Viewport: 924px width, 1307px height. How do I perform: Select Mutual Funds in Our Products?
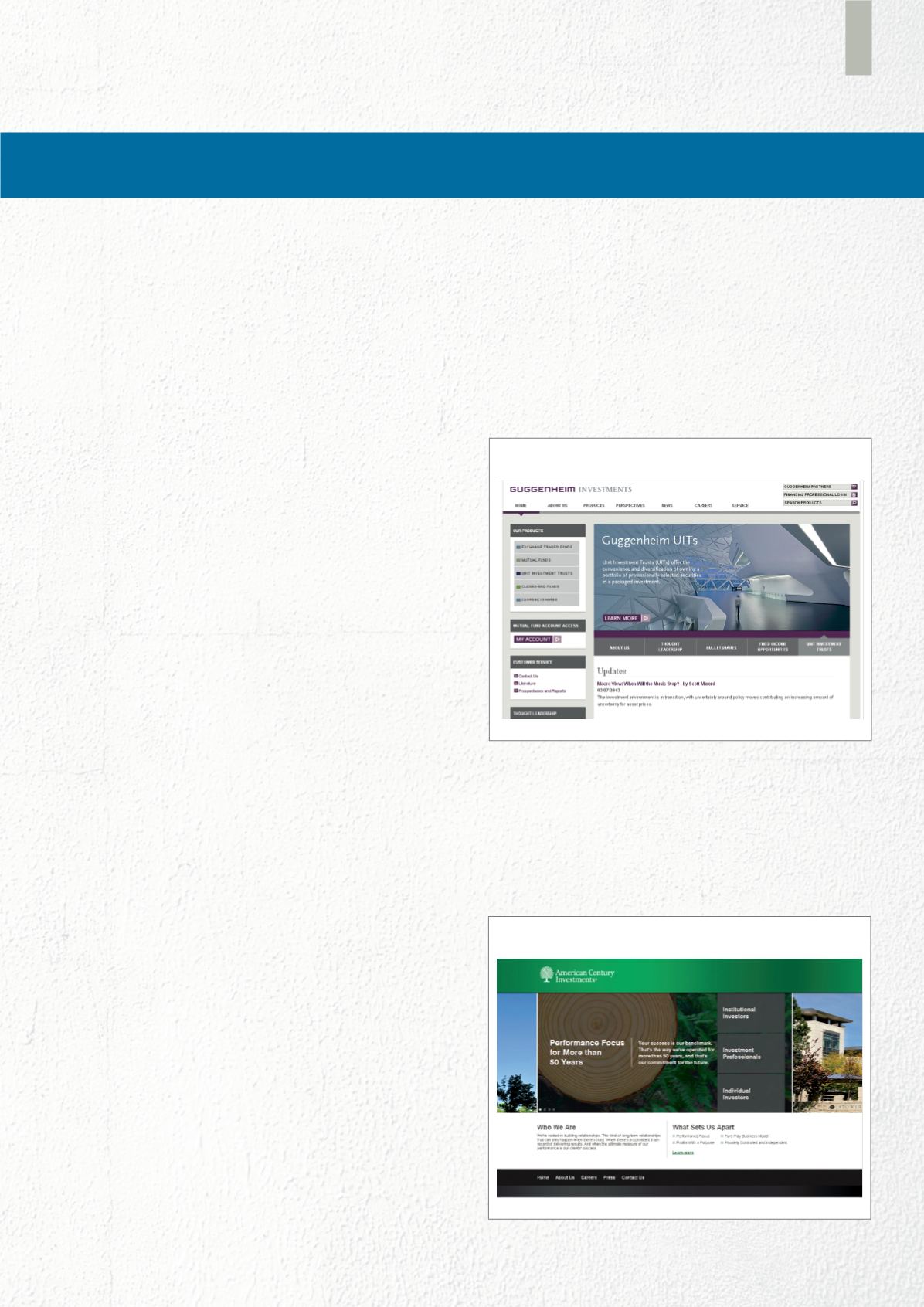(x=546, y=560)
